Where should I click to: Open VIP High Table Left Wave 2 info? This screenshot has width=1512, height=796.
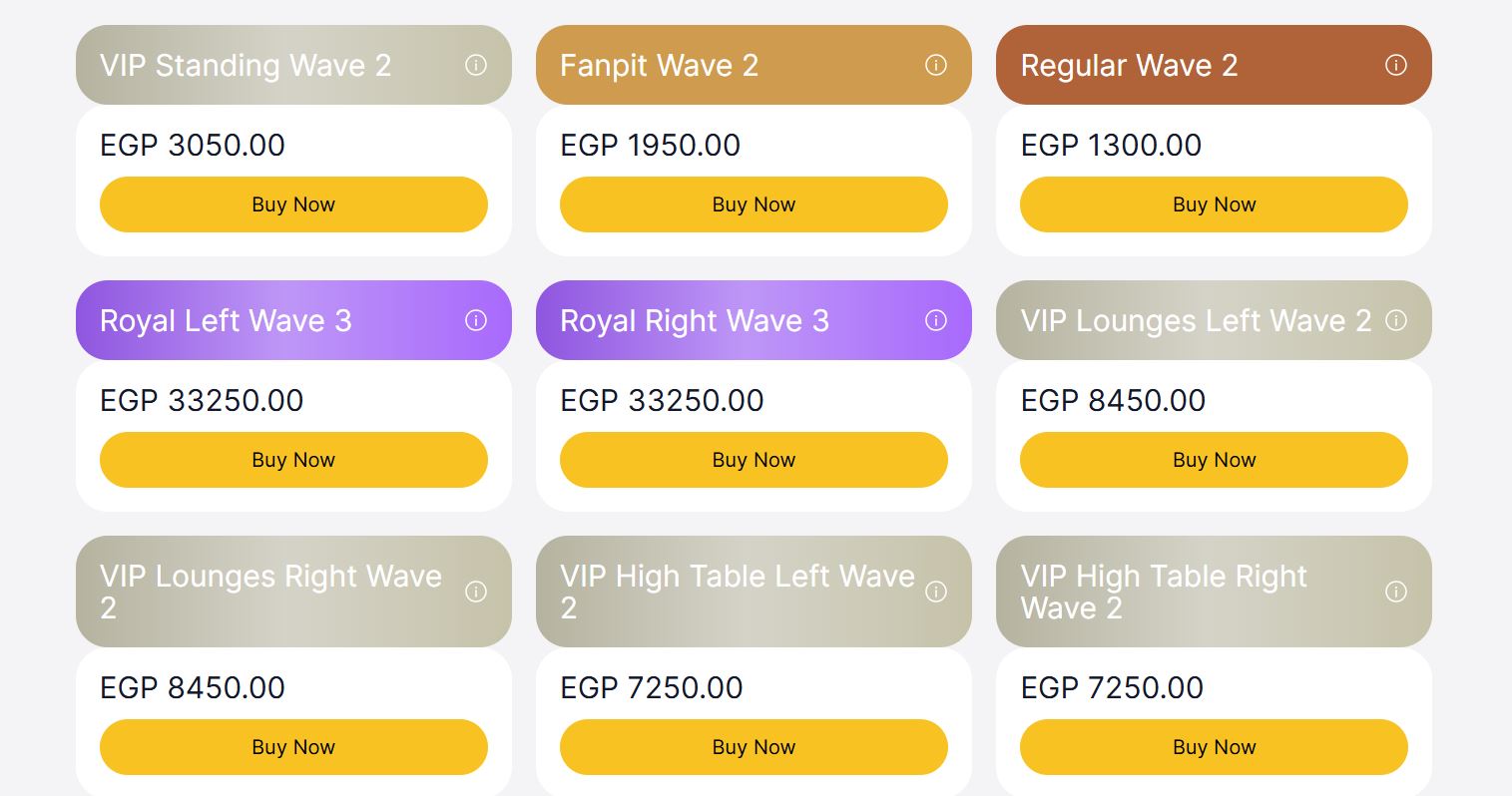click(x=936, y=592)
